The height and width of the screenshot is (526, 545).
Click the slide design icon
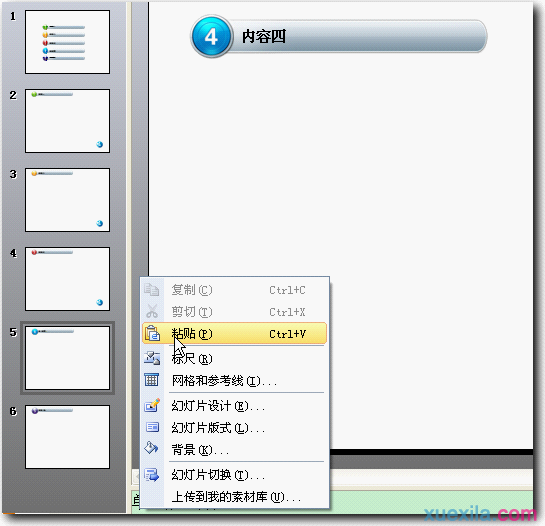152,405
